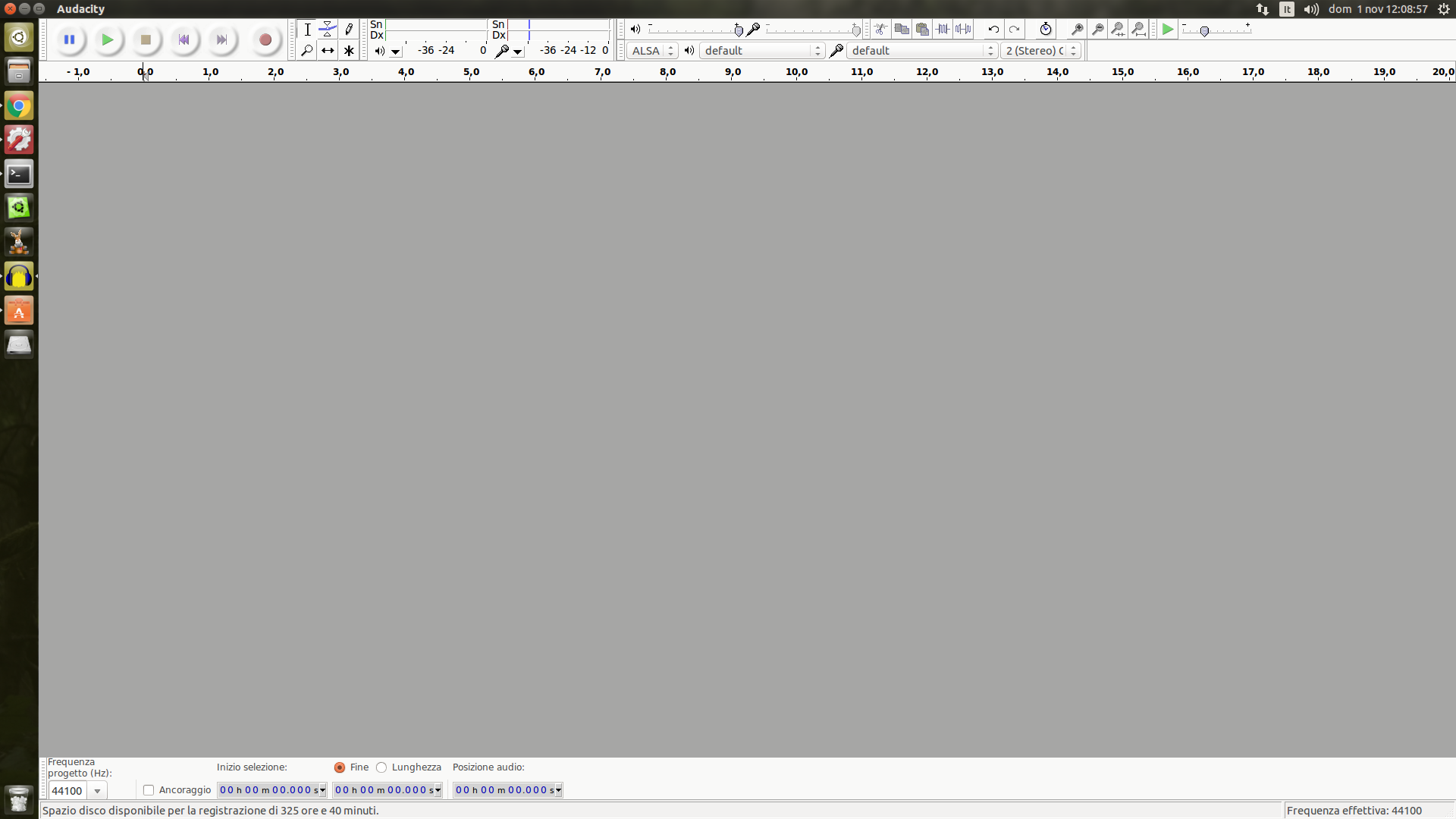Click the Inizio selezione time field

[x=271, y=790]
